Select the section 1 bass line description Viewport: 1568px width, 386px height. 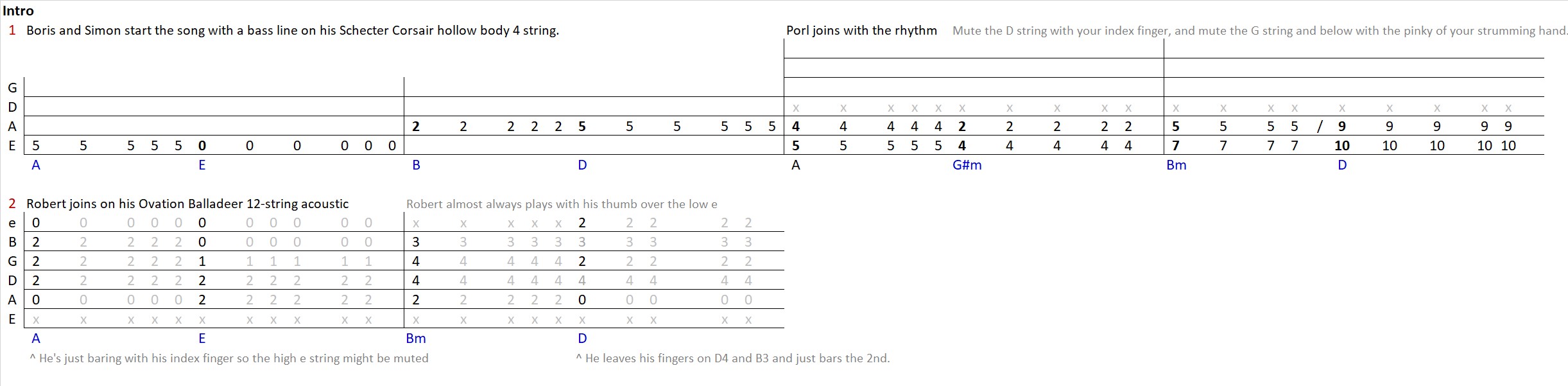293,30
